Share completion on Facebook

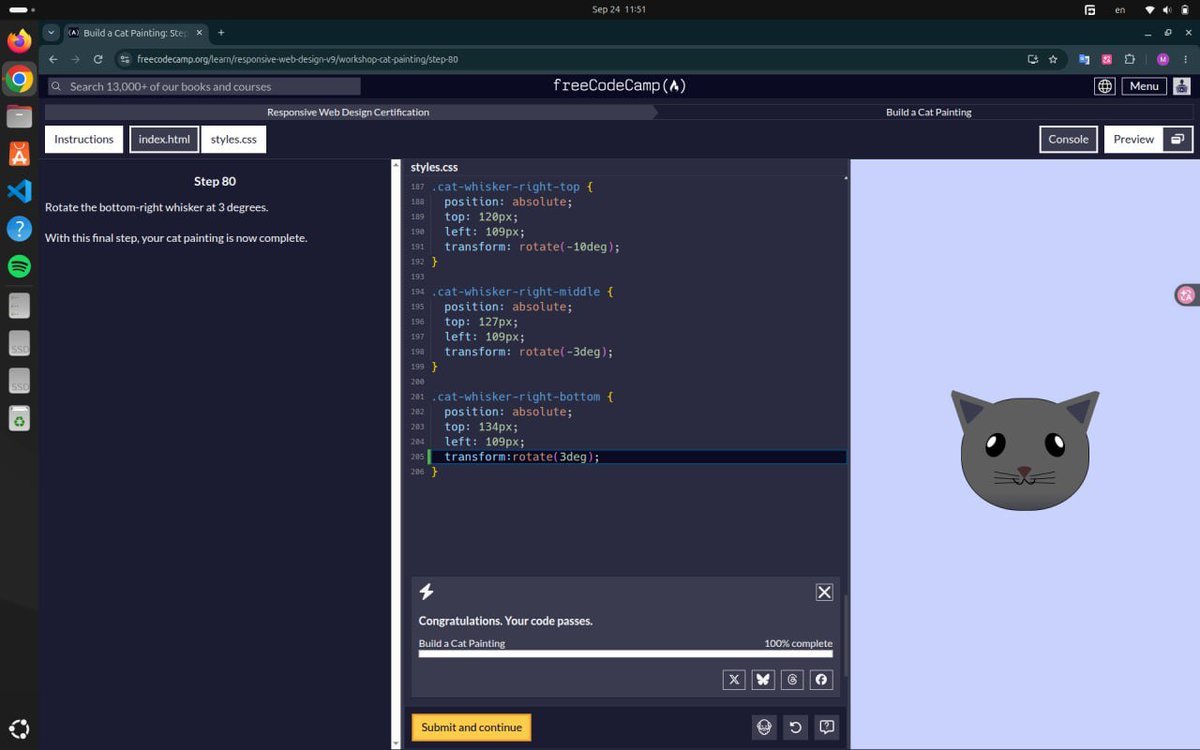tap(821, 679)
